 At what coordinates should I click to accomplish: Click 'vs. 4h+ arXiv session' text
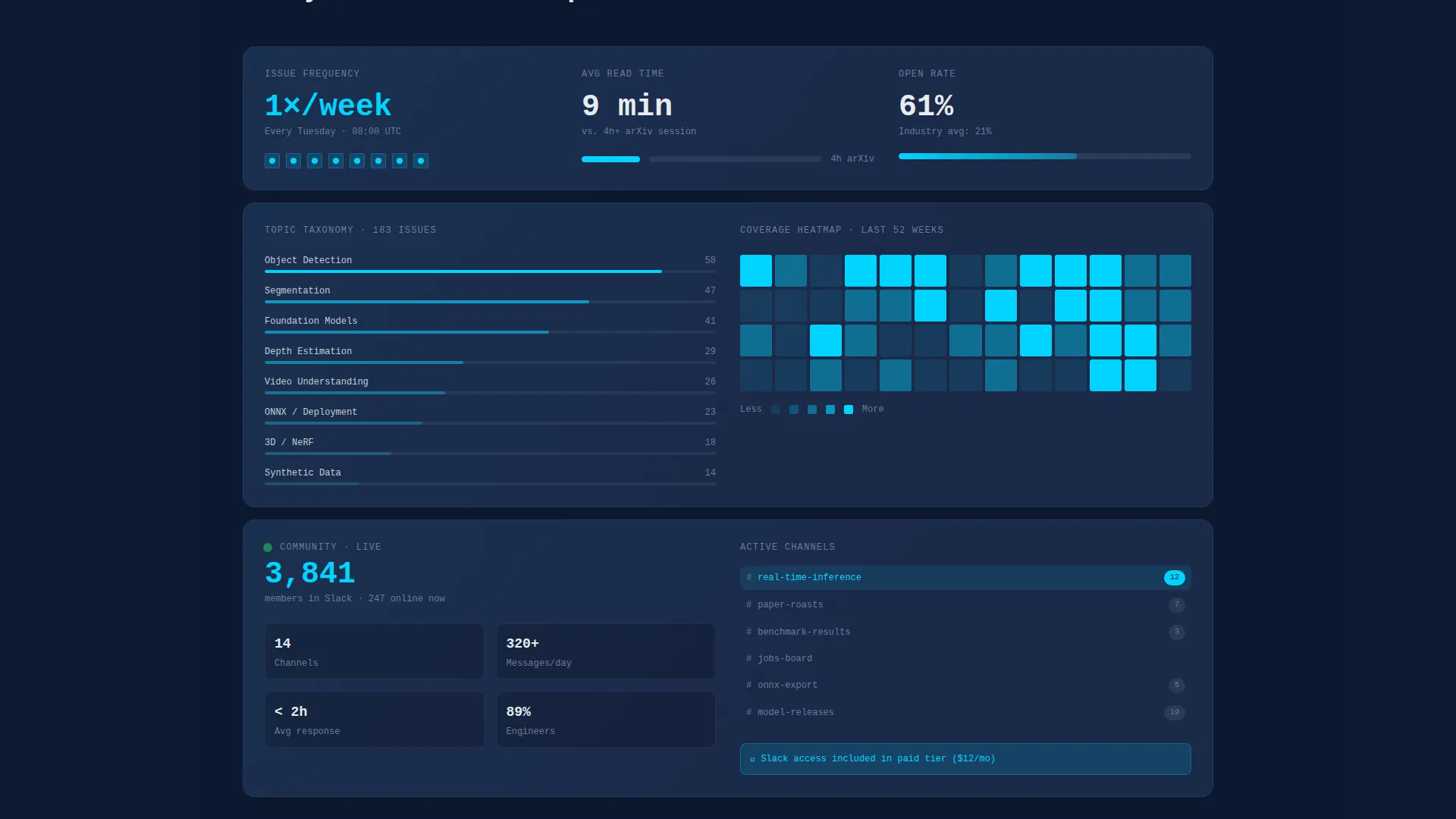[x=639, y=131]
